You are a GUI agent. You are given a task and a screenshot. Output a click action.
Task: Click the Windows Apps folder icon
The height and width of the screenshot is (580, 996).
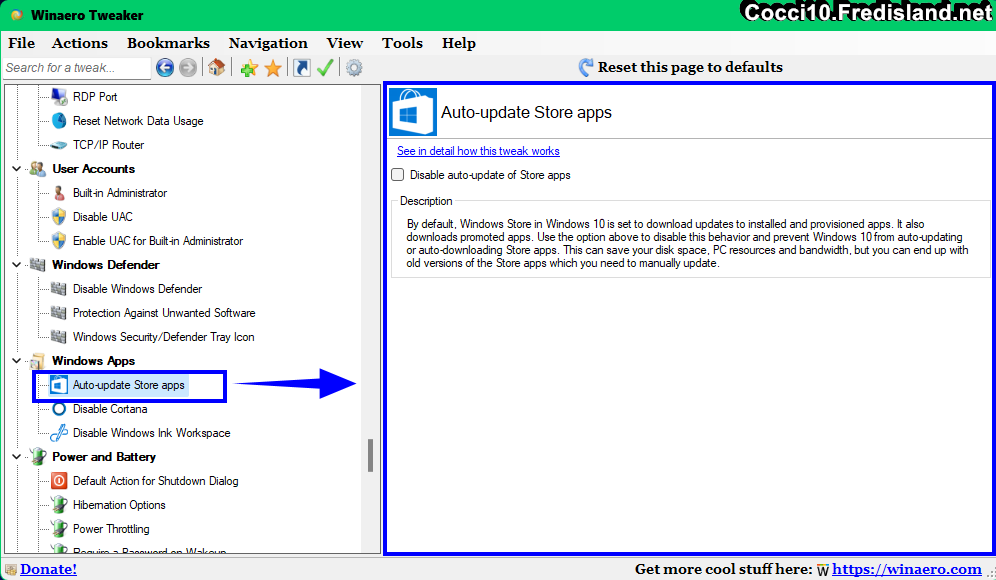(x=37, y=361)
